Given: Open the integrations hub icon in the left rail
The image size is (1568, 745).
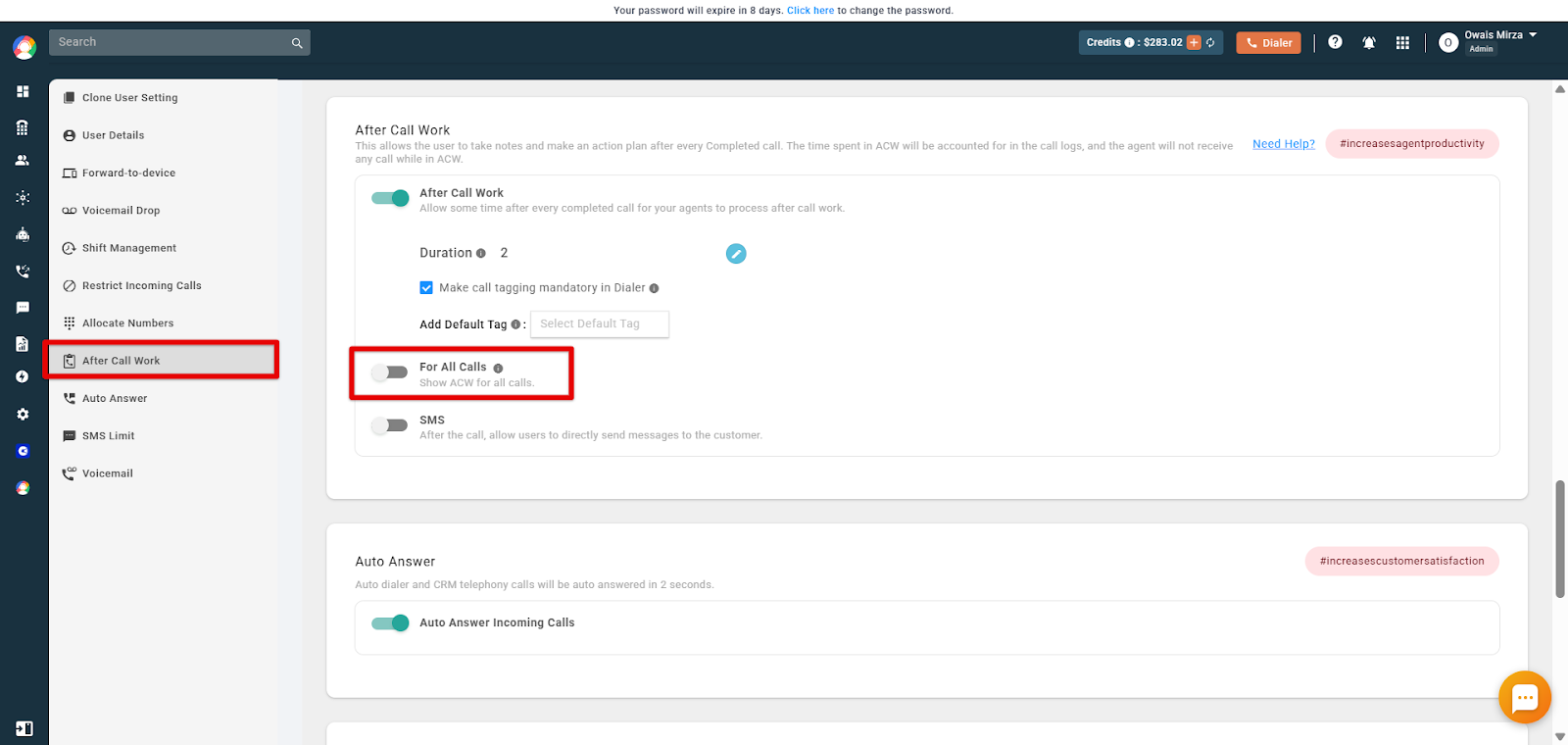Looking at the screenshot, I should 23,198.
